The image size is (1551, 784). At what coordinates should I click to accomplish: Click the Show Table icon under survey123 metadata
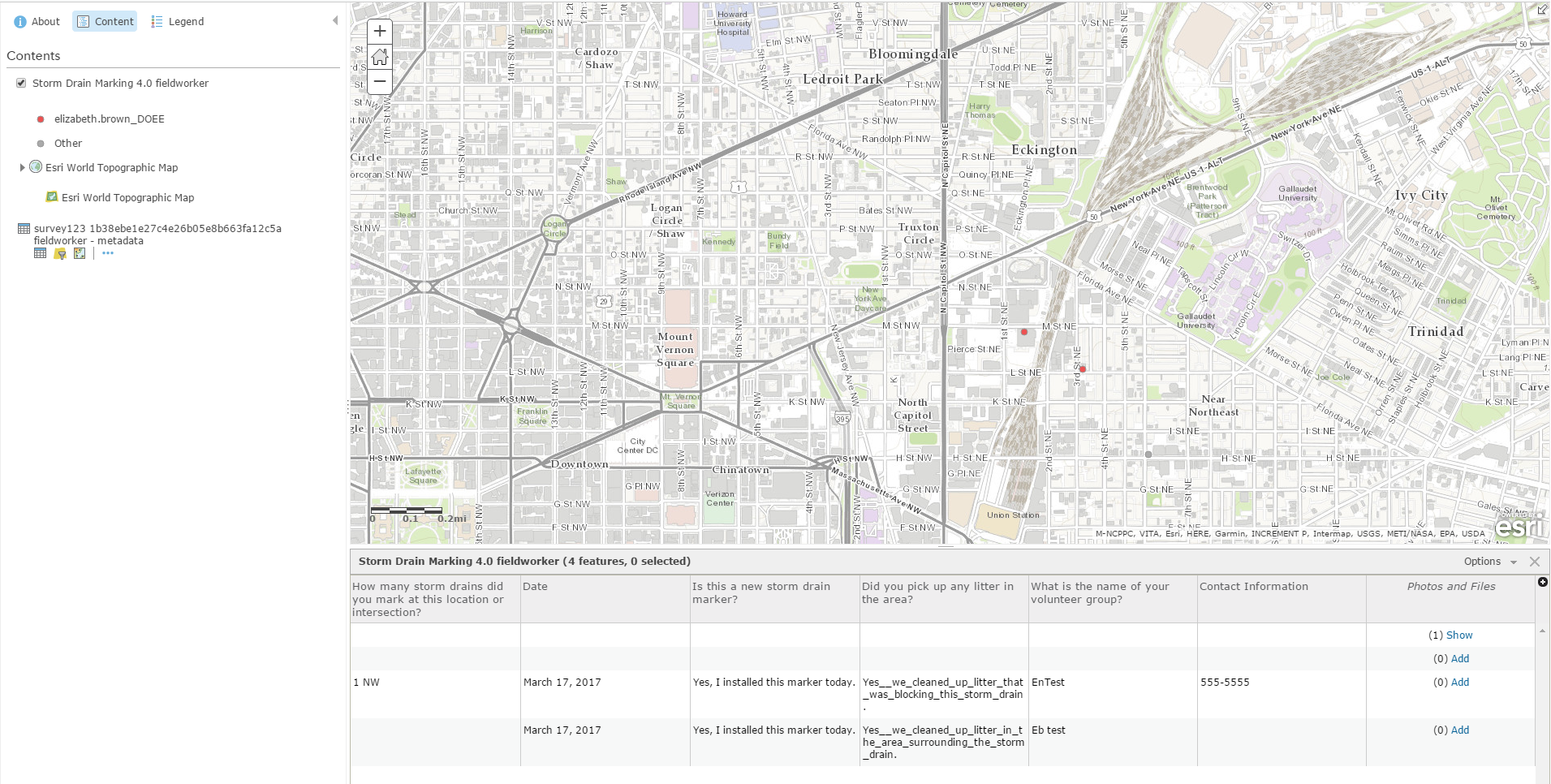(40, 253)
